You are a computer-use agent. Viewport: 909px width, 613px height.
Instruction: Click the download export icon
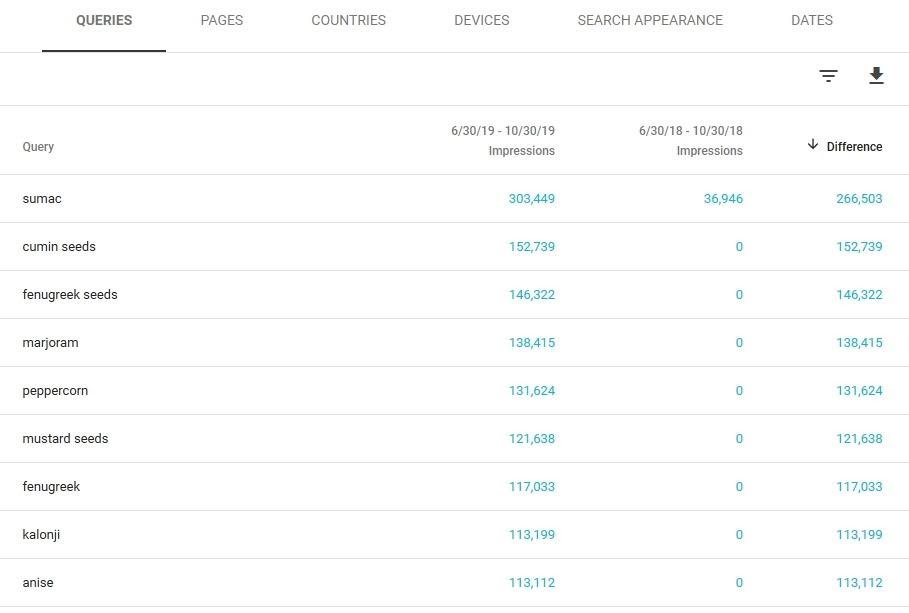876,76
